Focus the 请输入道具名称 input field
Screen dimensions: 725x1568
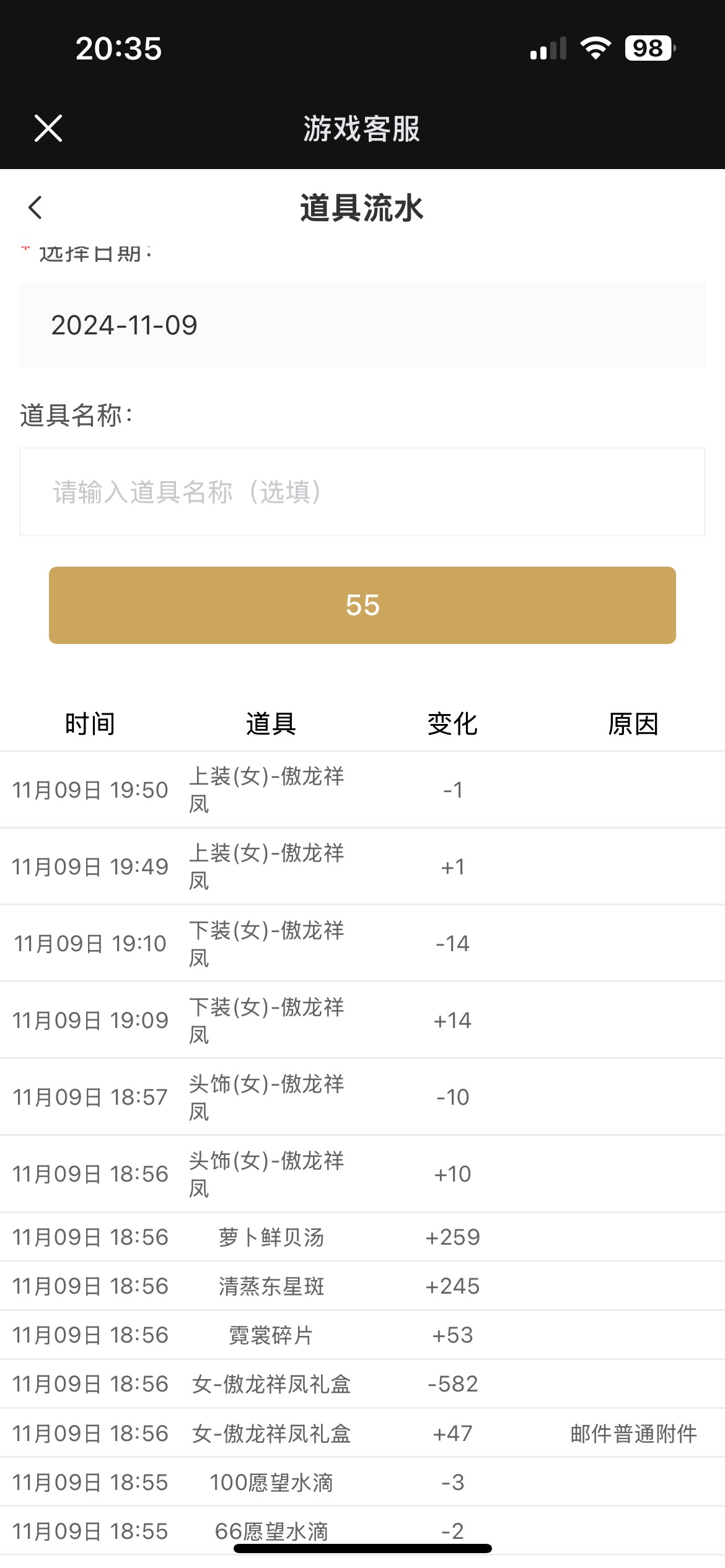362,492
